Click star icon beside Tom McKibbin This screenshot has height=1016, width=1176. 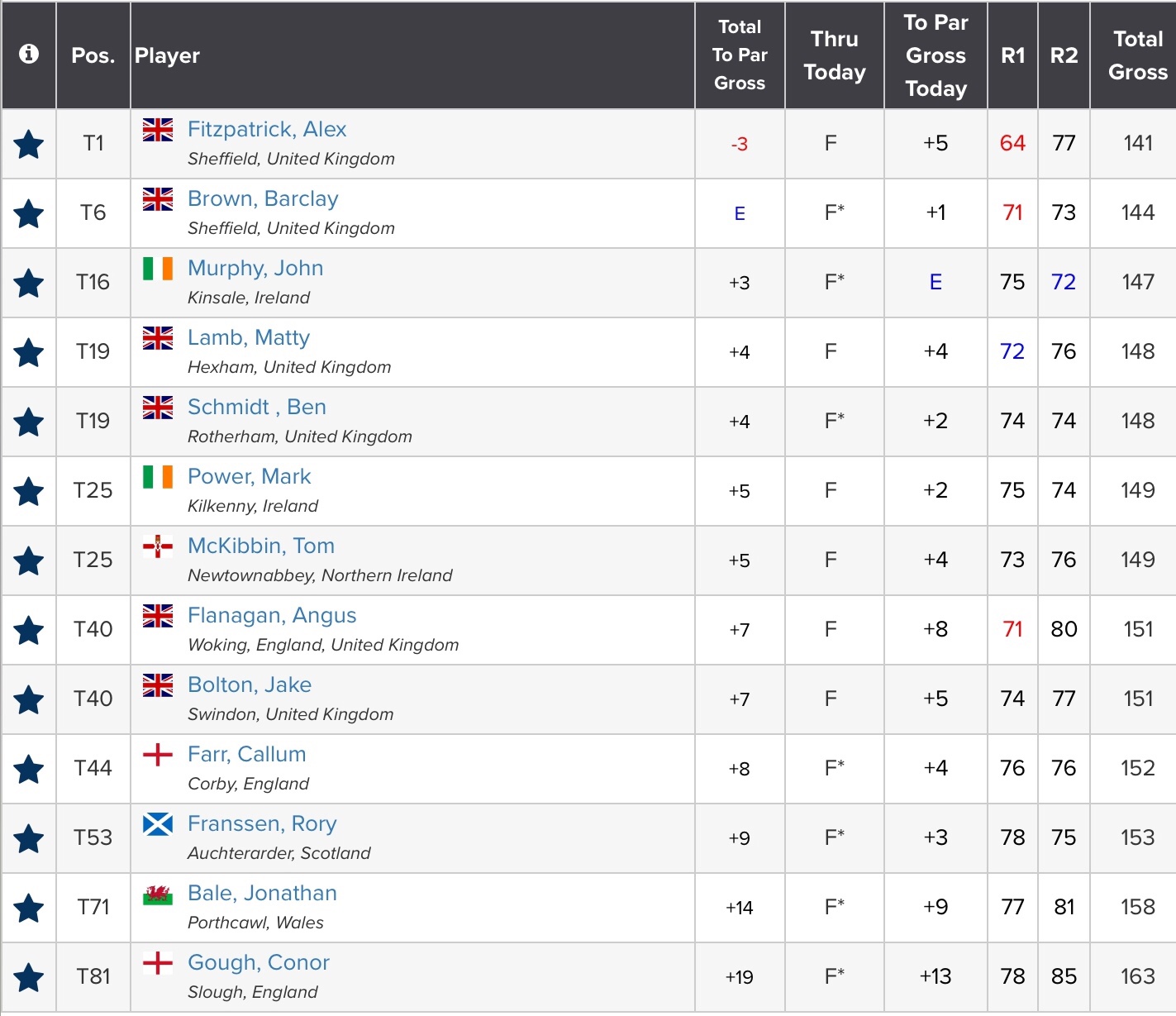coord(29,561)
